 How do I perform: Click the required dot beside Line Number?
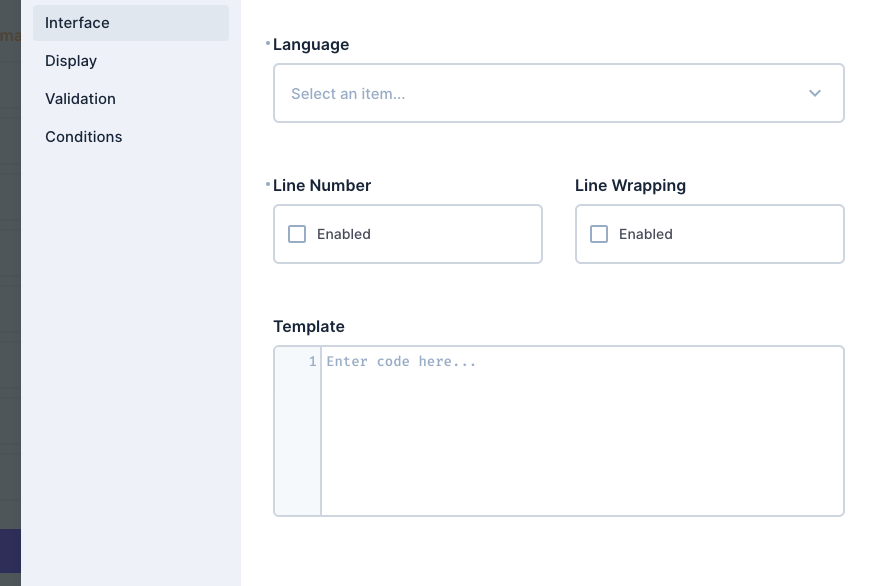pos(267,185)
